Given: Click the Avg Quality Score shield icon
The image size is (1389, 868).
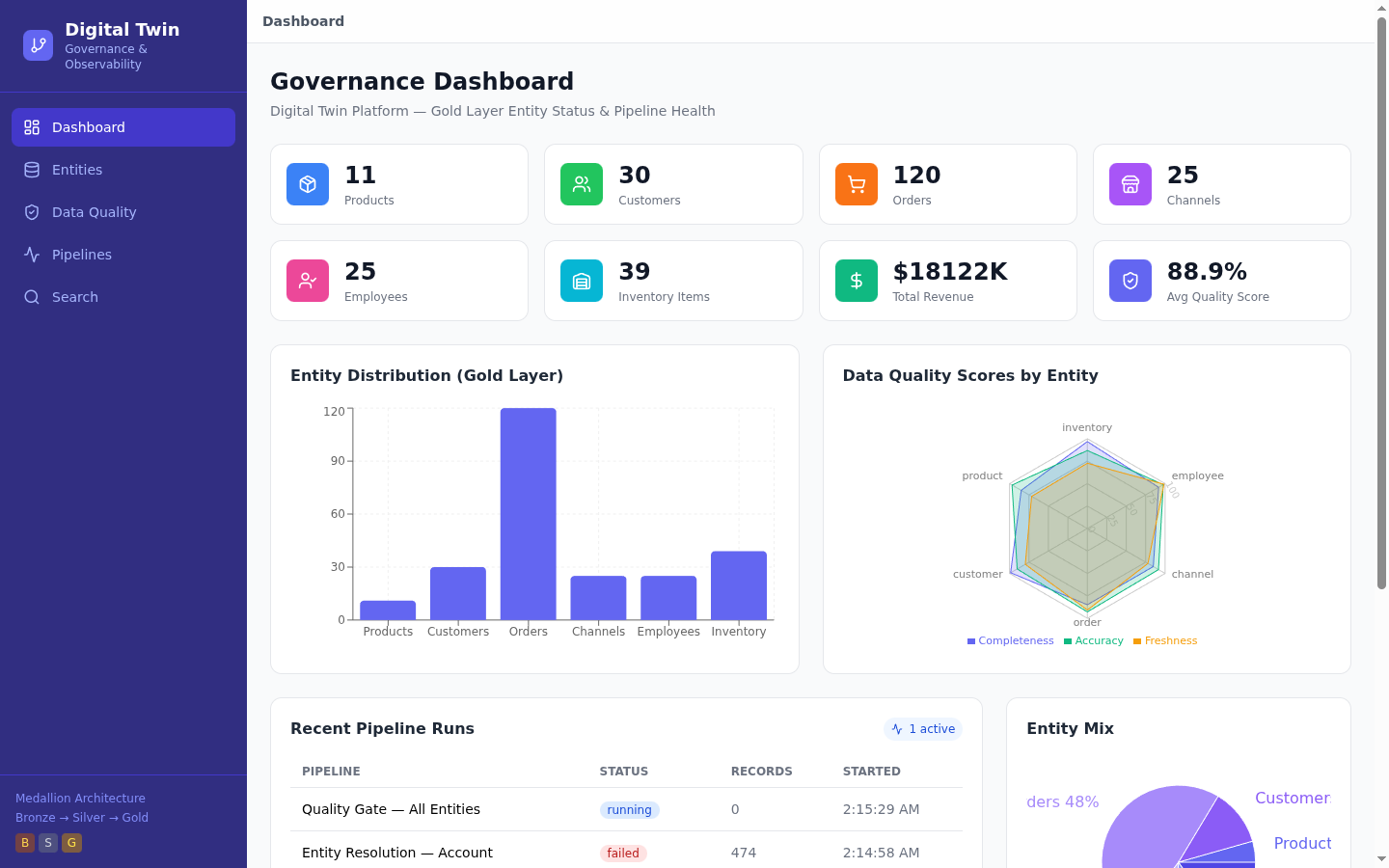Looking at the screenshot, I should (1130, 281).
